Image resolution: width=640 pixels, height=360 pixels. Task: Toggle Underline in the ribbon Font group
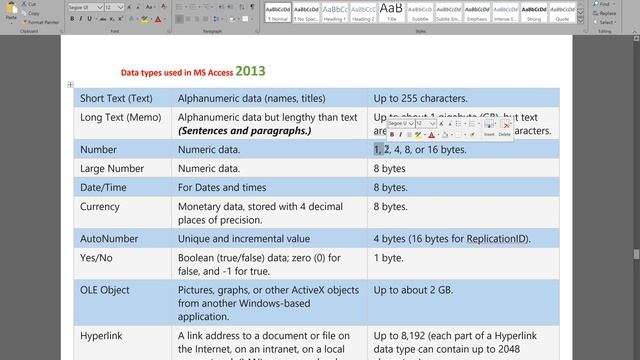90,19
